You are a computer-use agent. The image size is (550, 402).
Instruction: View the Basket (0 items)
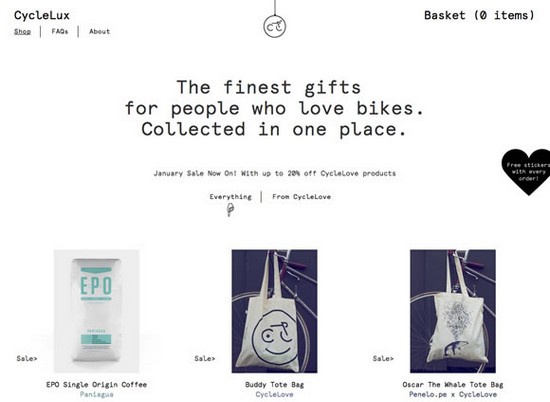(x=479, y=15)
